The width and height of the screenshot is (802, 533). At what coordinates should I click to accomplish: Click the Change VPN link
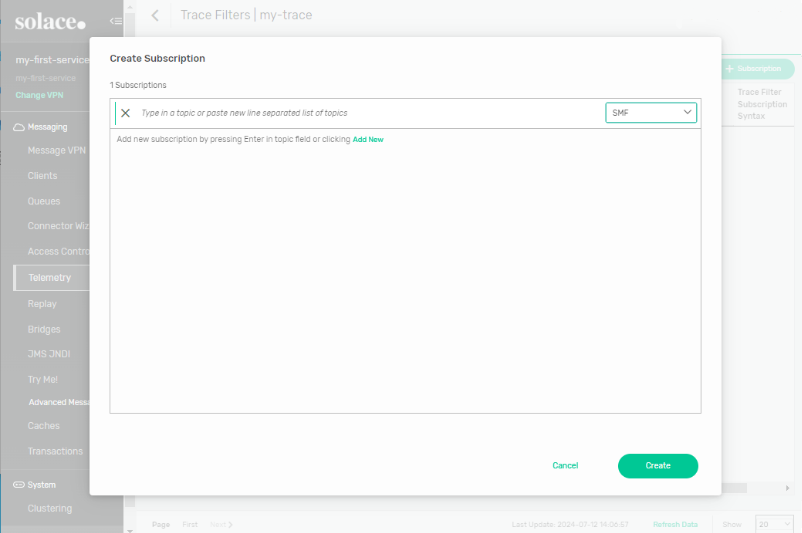(x=38, y=95)
